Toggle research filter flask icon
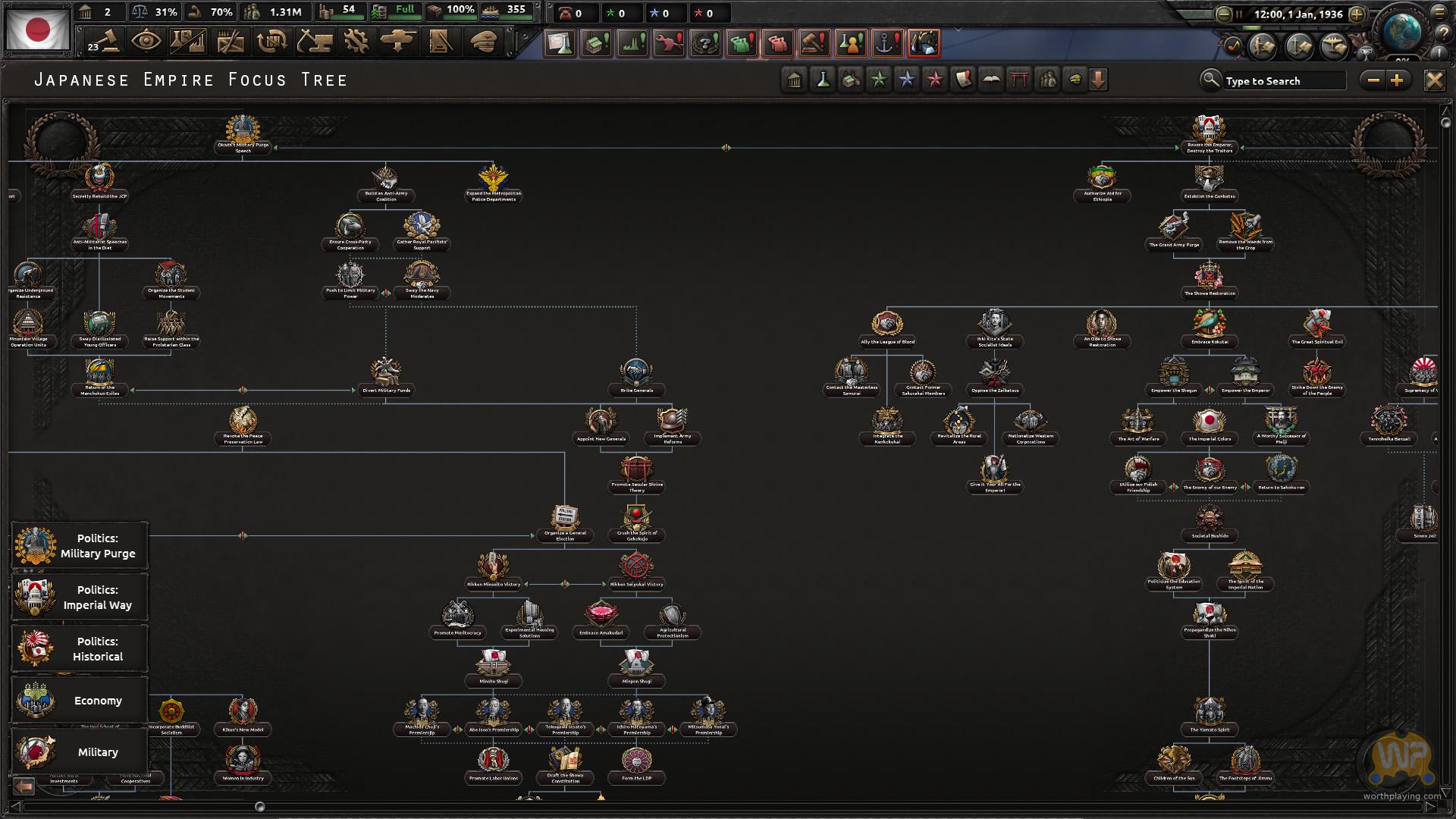The width and height of the screenshot is (1456, 819). (x=823, y=80)
